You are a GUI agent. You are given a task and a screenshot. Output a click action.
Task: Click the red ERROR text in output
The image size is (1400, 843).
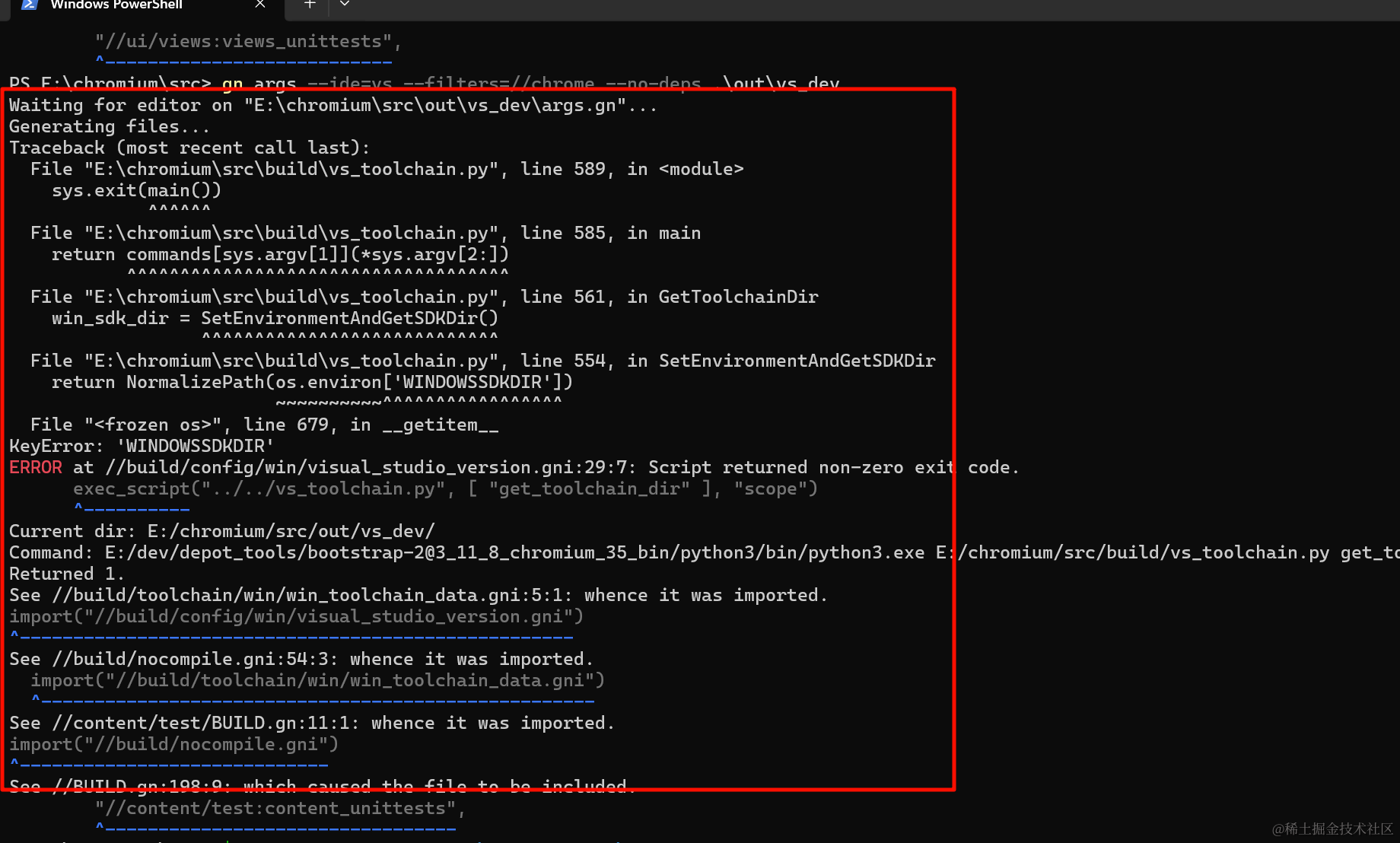click(36, 467)
